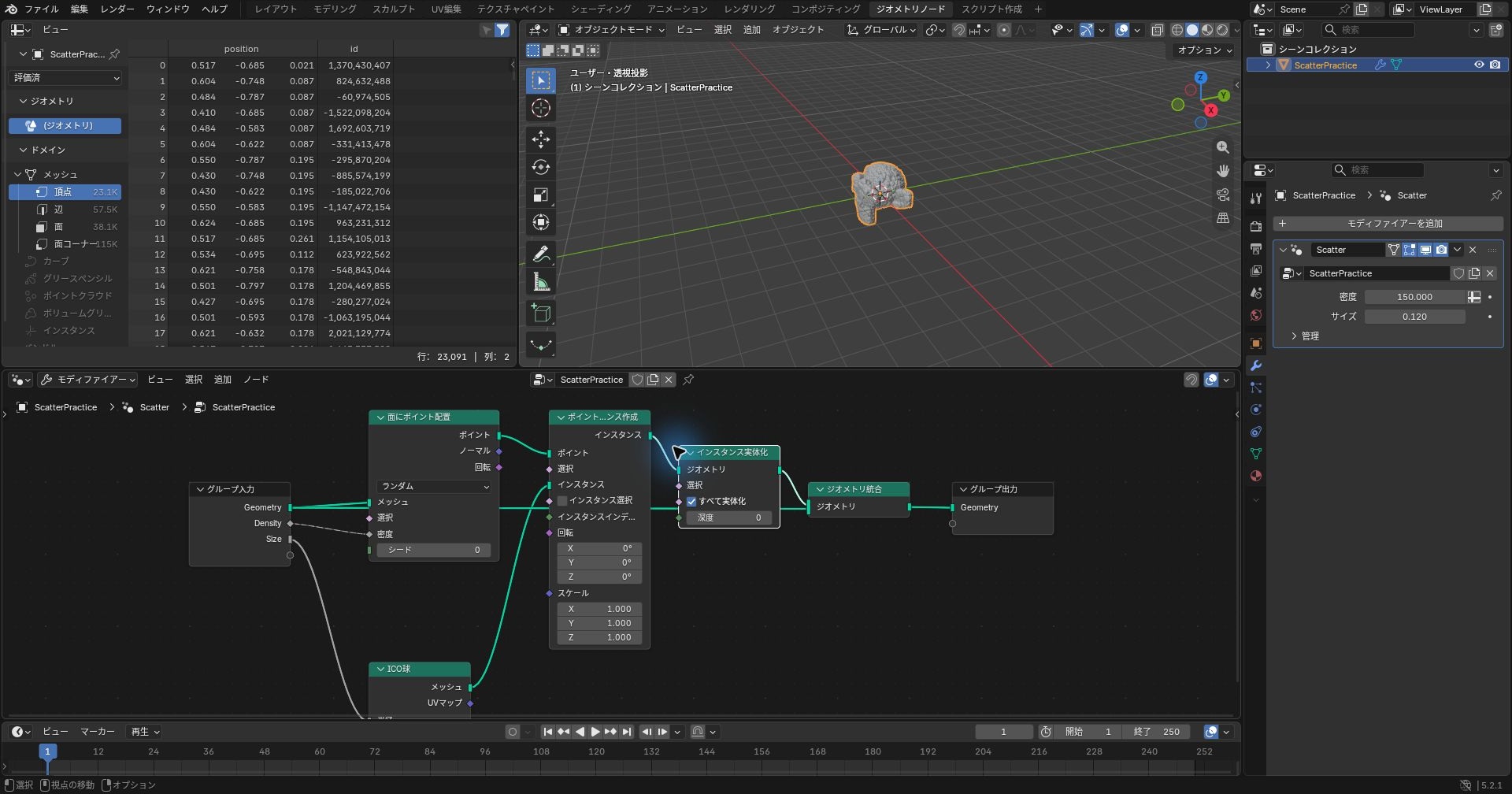Screen dimensions: 1512x794
Task: Click the viewport pan hand icon
Action: click(x=1222, y=171)
